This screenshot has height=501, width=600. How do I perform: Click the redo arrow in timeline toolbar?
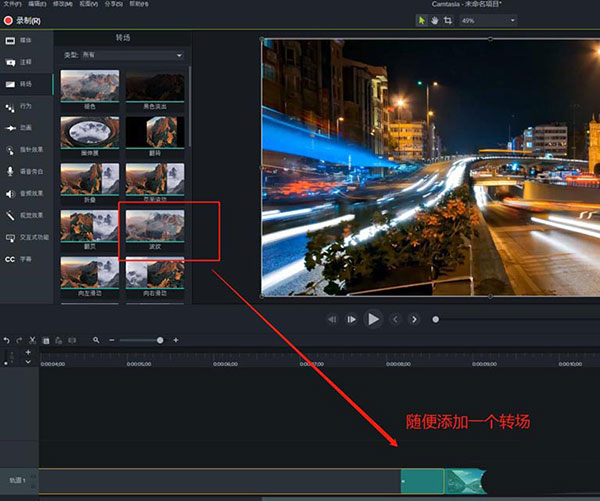coord(20,340)
